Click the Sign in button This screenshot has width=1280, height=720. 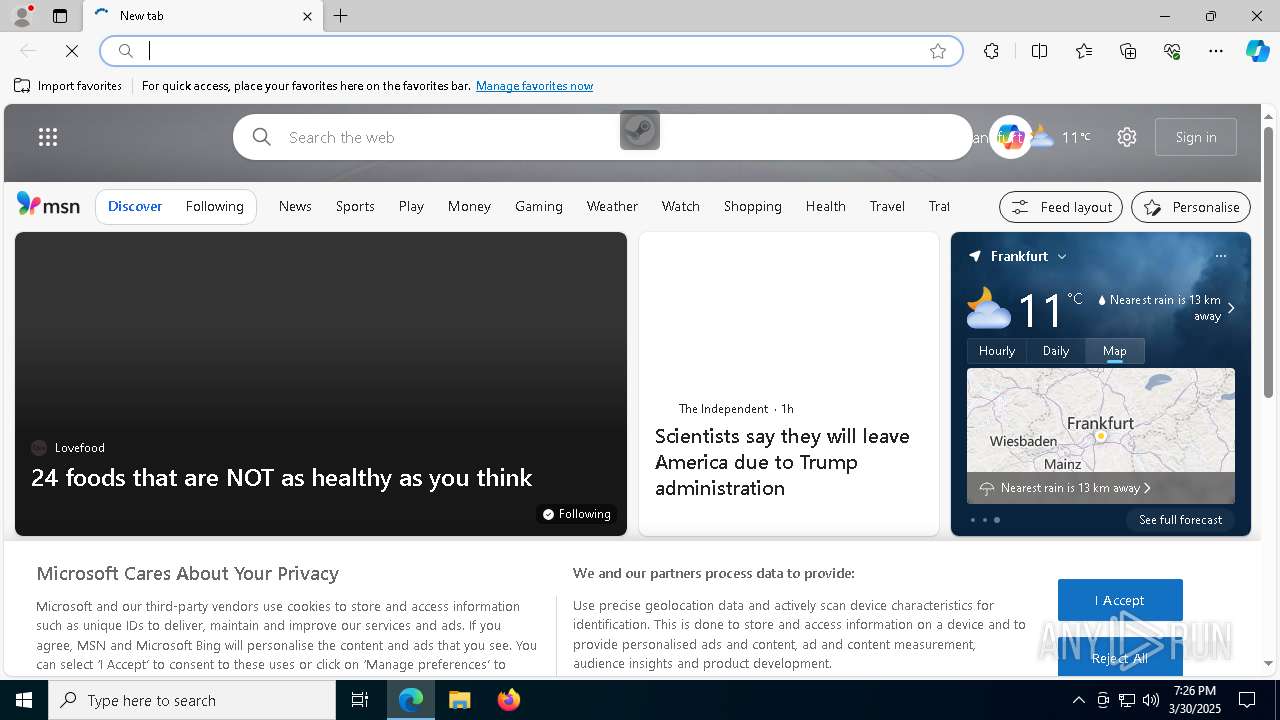1196,137
